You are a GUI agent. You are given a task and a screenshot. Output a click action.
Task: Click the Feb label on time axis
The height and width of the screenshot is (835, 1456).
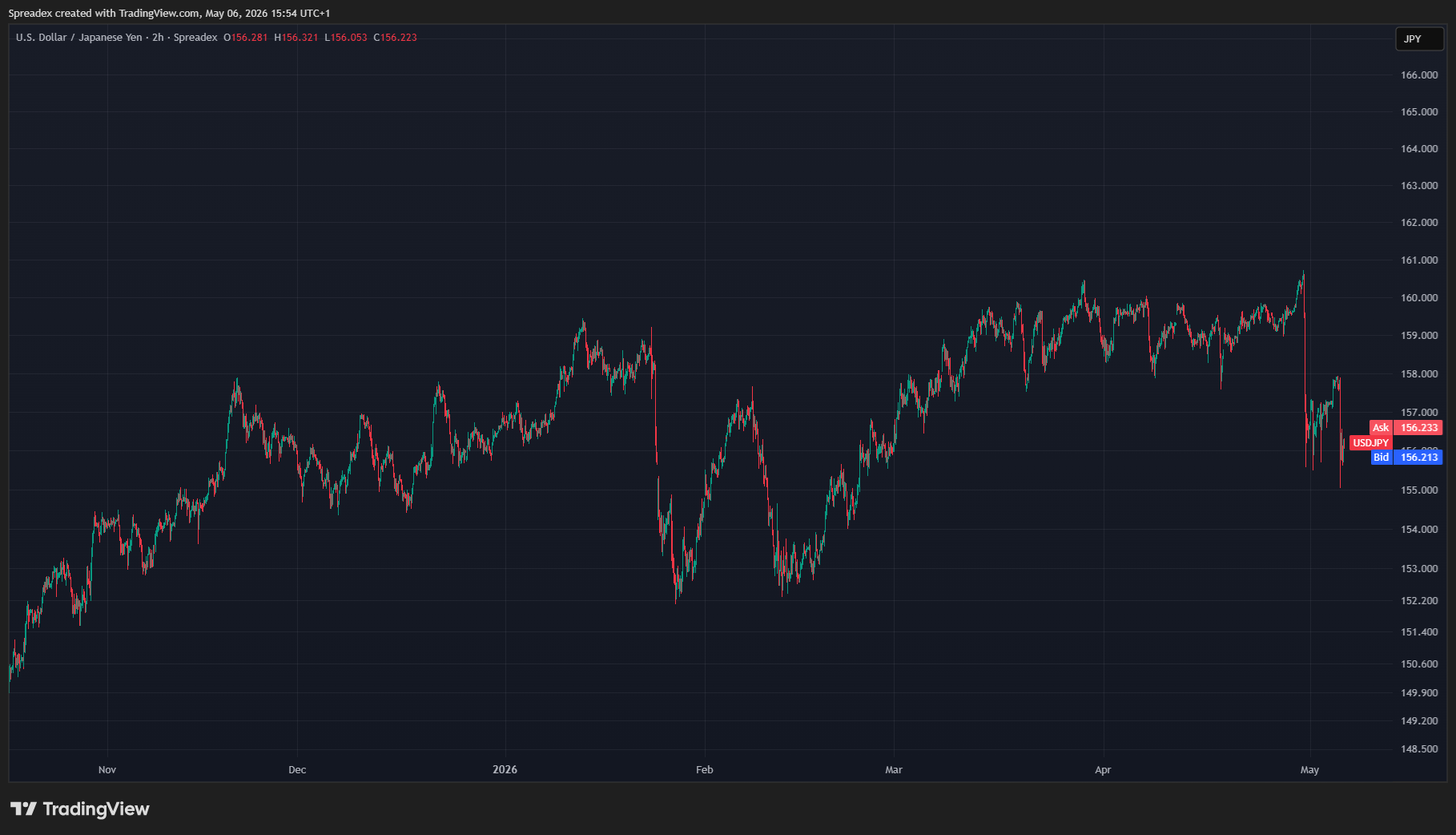tap(705, 770)
